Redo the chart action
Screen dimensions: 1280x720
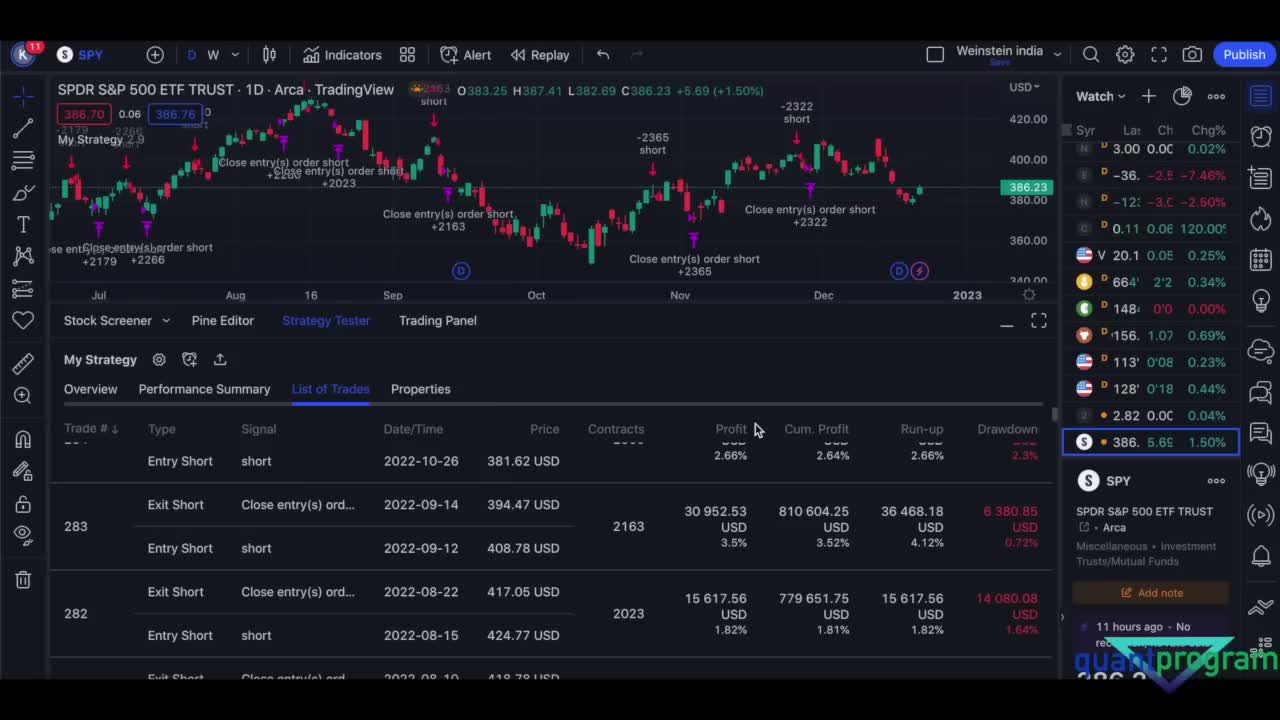(x=637, y=55)
